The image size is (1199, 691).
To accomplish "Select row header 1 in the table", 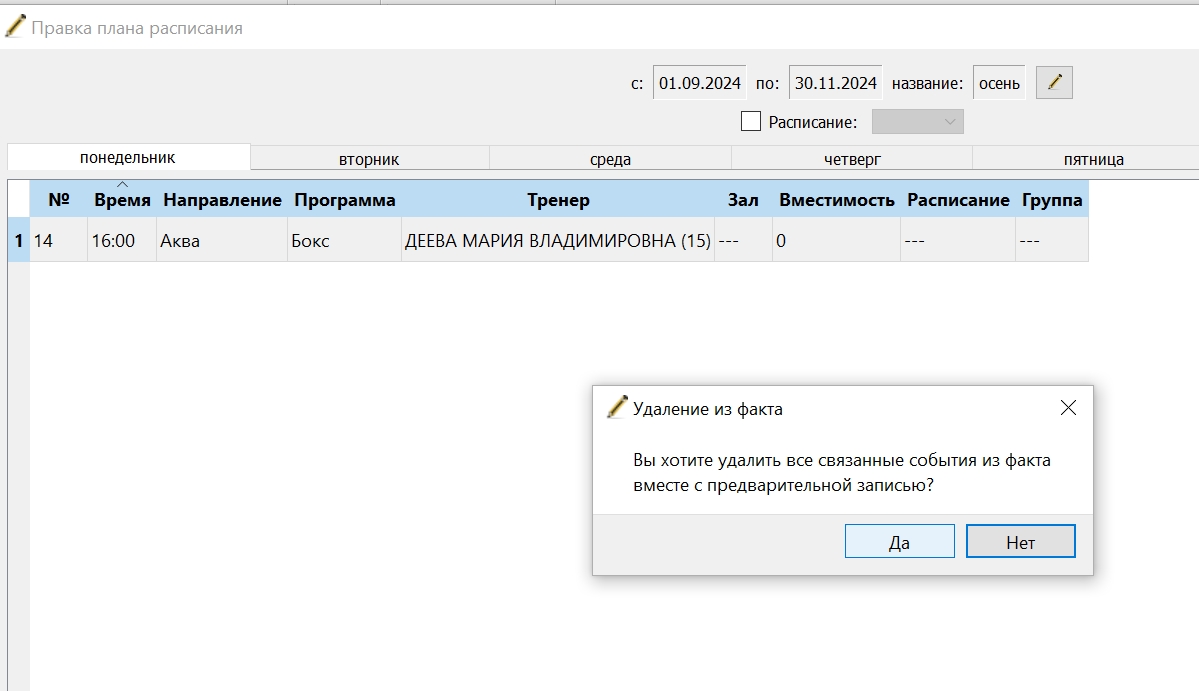I will [x=18, y=240].
